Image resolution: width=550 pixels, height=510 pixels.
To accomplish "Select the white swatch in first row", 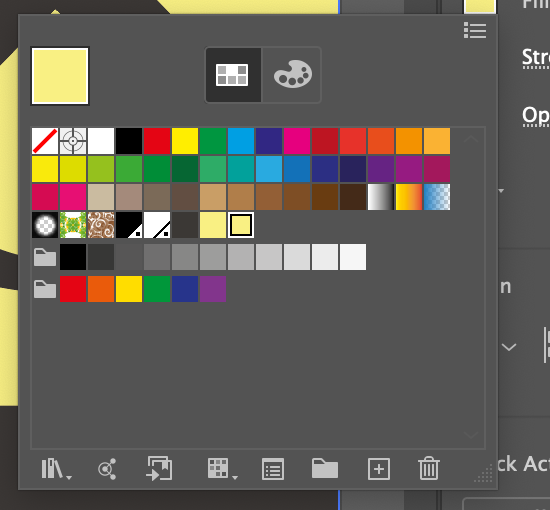I will coord(101,141).
